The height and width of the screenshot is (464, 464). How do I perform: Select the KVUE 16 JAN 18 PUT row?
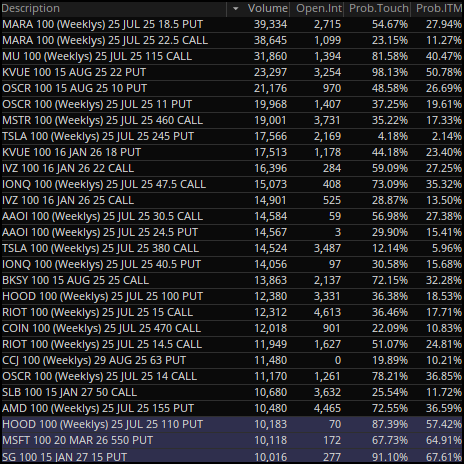point(232,152)
